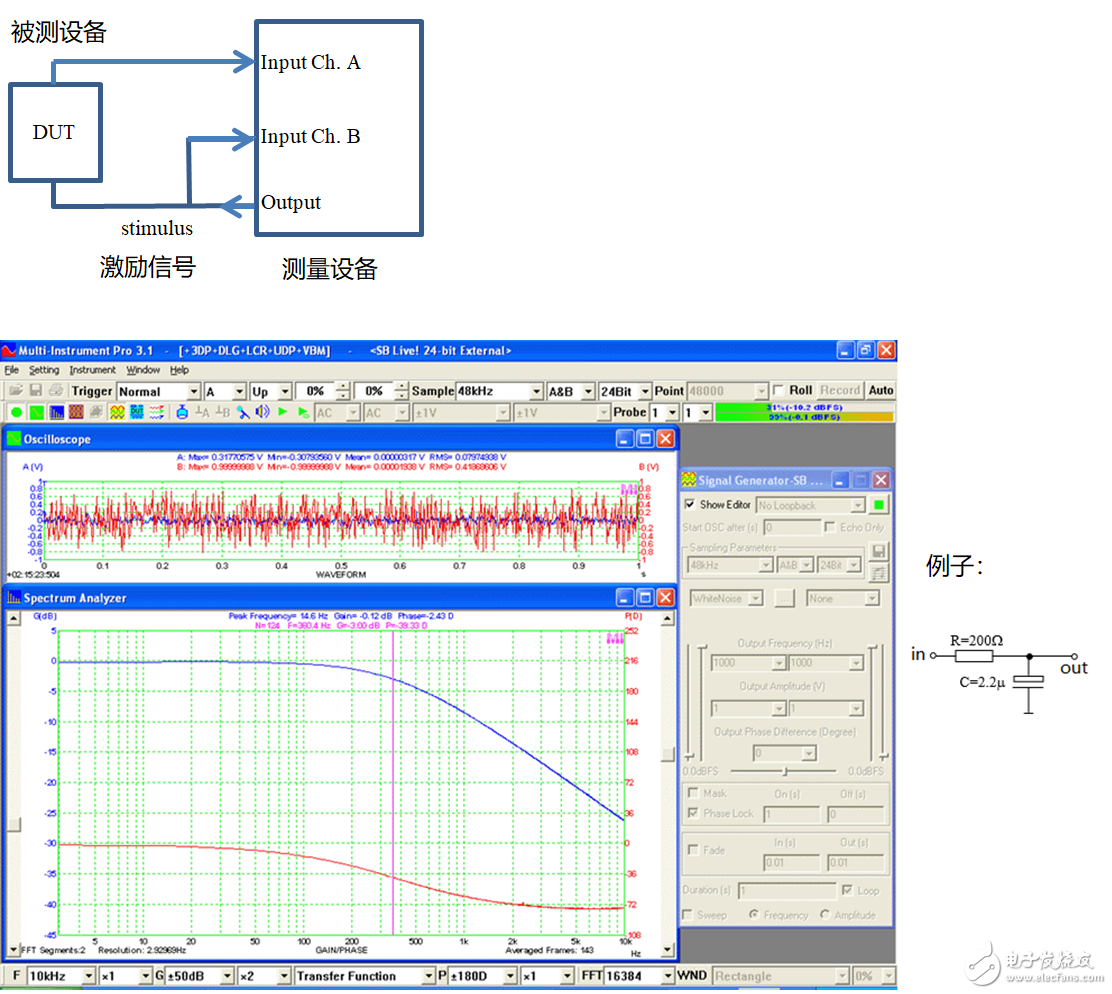The height and width of the screenshot is (994, 1112).
Task: Click the Spectrum Analyzer window title icon
Action: 14,598
